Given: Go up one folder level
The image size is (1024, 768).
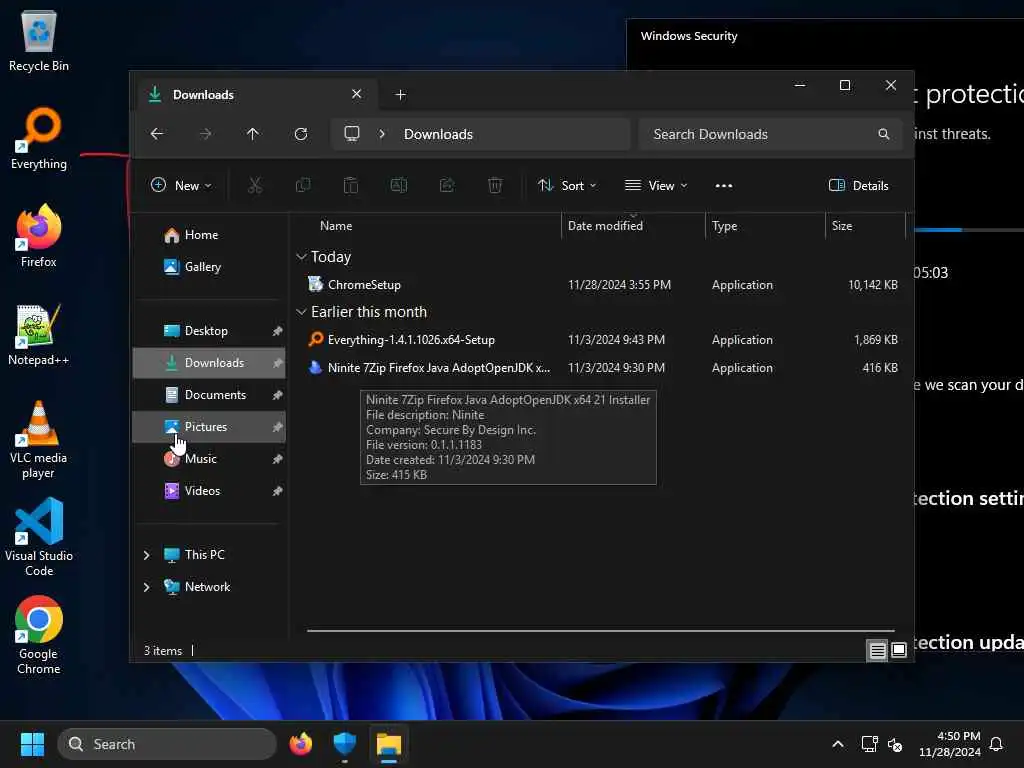Looking at the screenshot, I should click(x=253, y=134).
